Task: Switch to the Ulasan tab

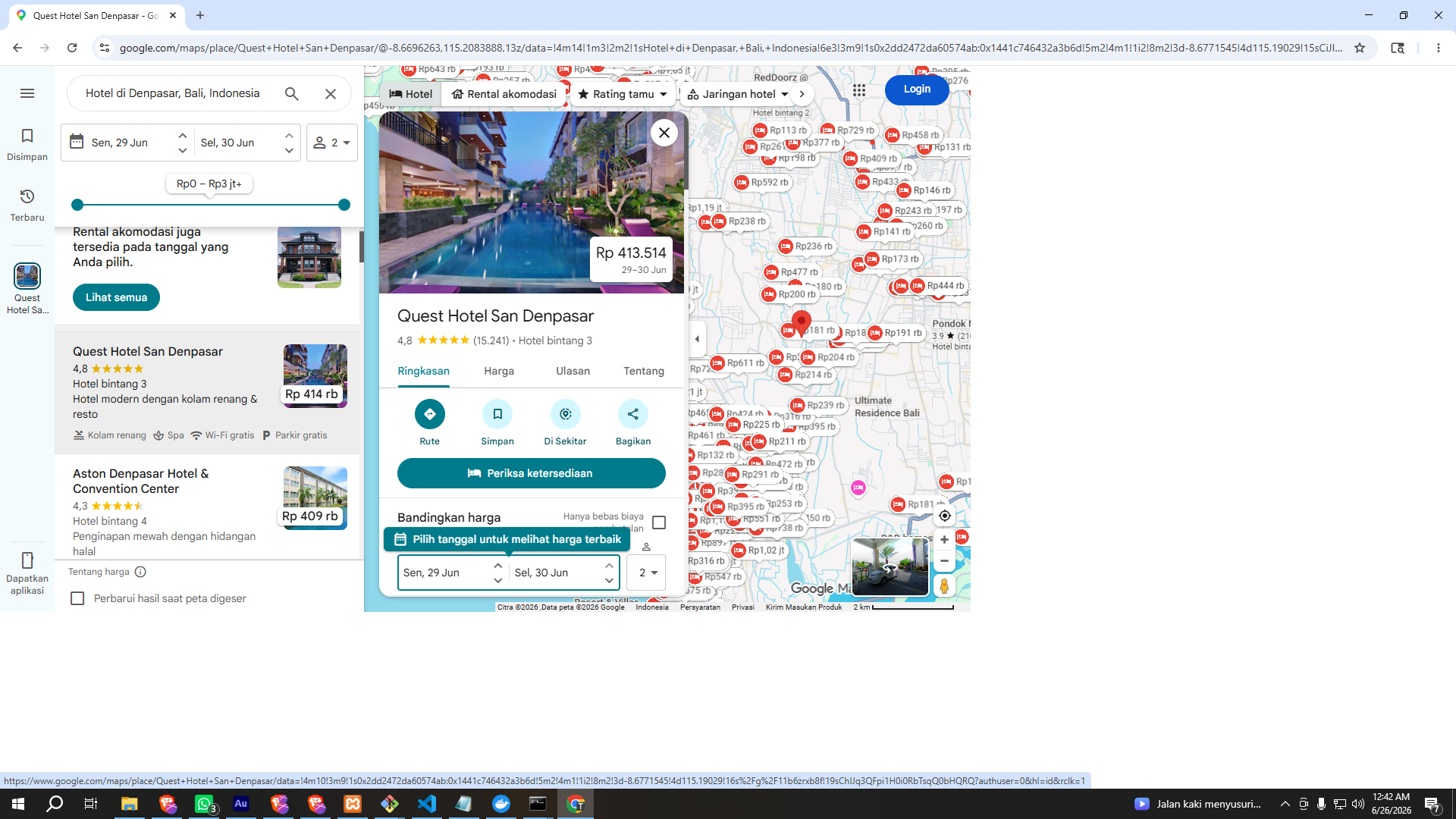Action: click(573, 371)
